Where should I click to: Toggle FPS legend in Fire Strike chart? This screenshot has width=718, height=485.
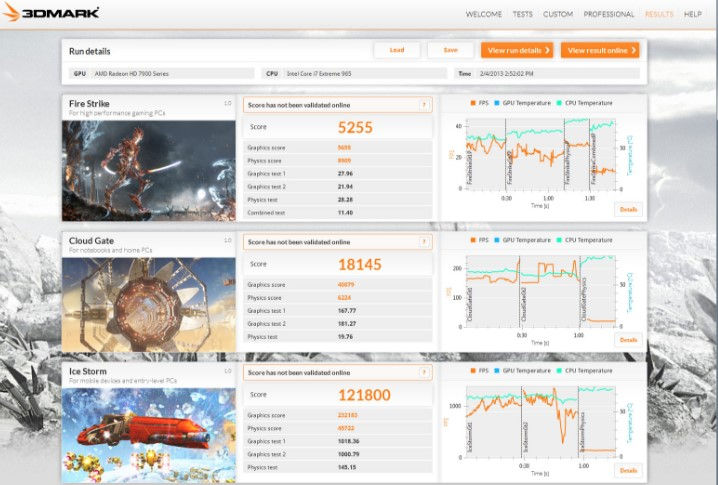479,103
